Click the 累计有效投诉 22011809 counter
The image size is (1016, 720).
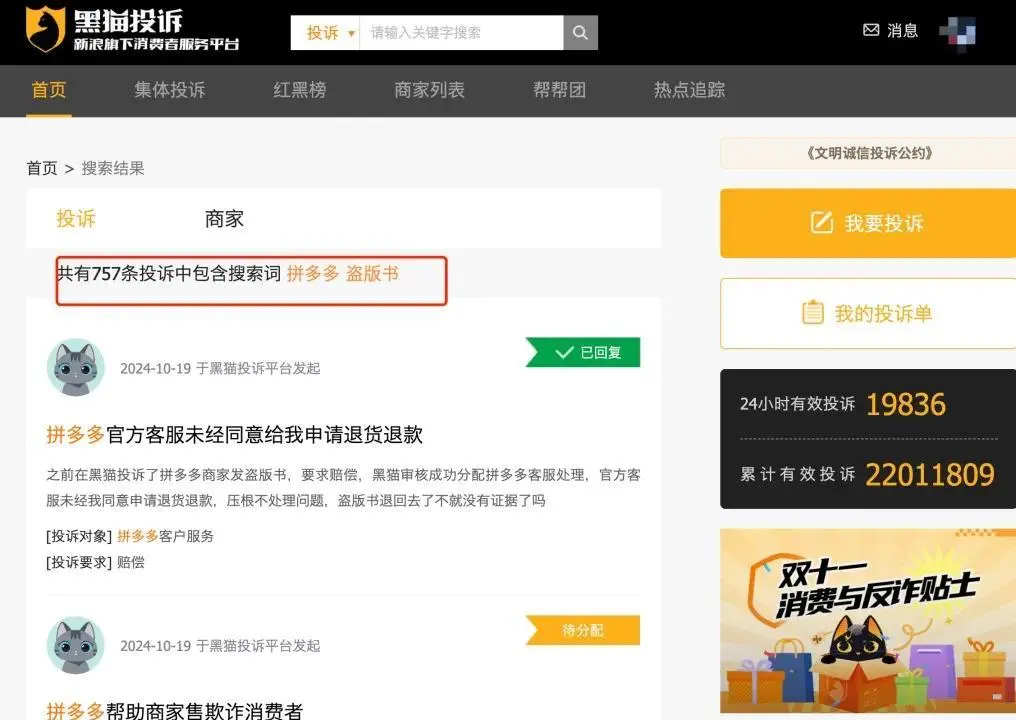[x=867, y=474]
